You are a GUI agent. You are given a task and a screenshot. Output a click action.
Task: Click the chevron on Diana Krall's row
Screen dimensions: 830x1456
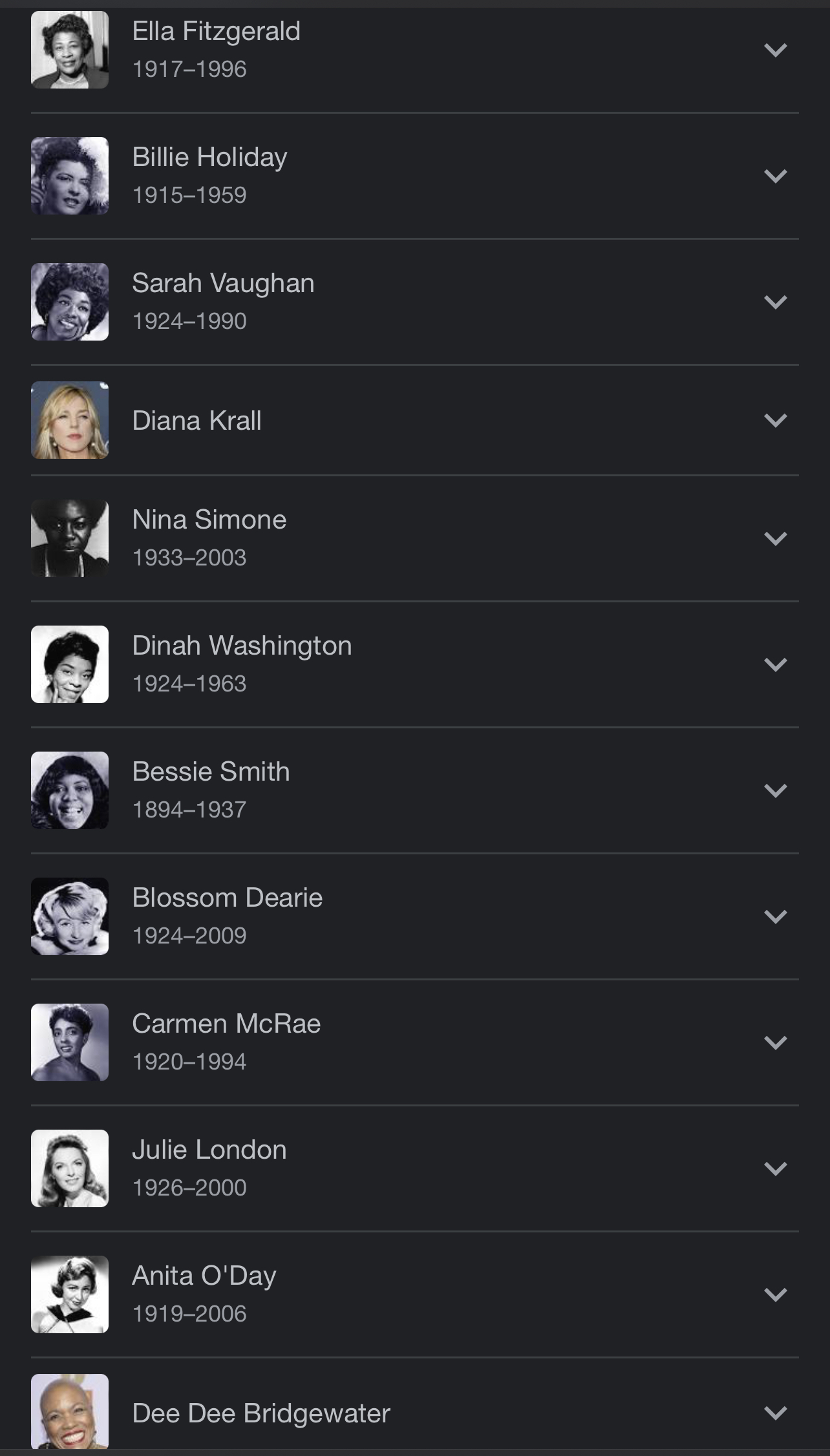click(775, 421)
